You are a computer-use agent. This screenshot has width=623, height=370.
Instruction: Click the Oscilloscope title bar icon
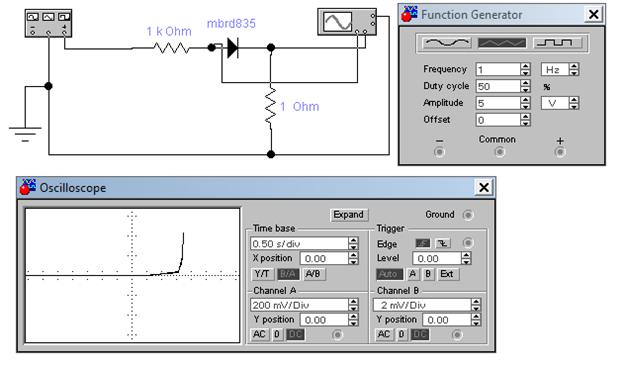pyautogui.click(x=27, y=187)
